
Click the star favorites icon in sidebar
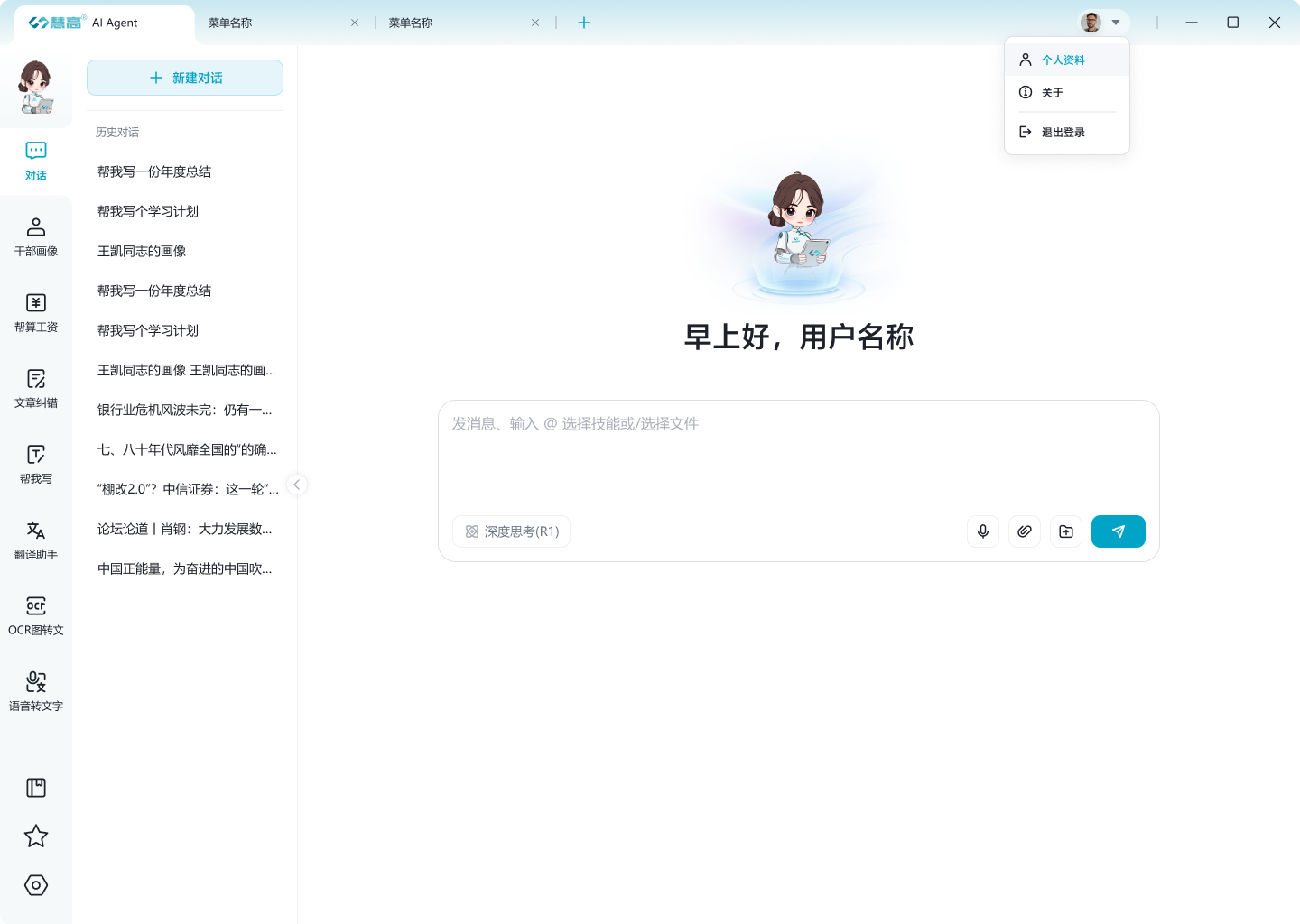coord(35,836)
